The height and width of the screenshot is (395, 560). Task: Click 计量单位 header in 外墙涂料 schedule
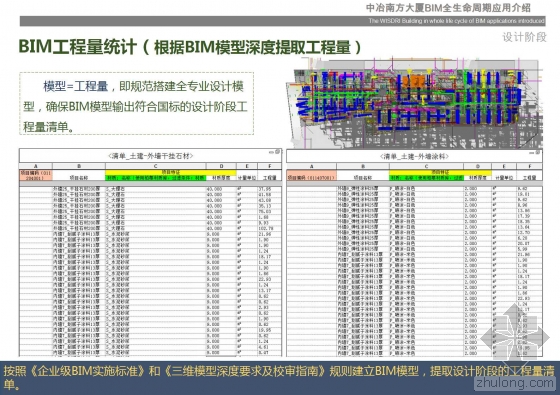tap(504, 178)
